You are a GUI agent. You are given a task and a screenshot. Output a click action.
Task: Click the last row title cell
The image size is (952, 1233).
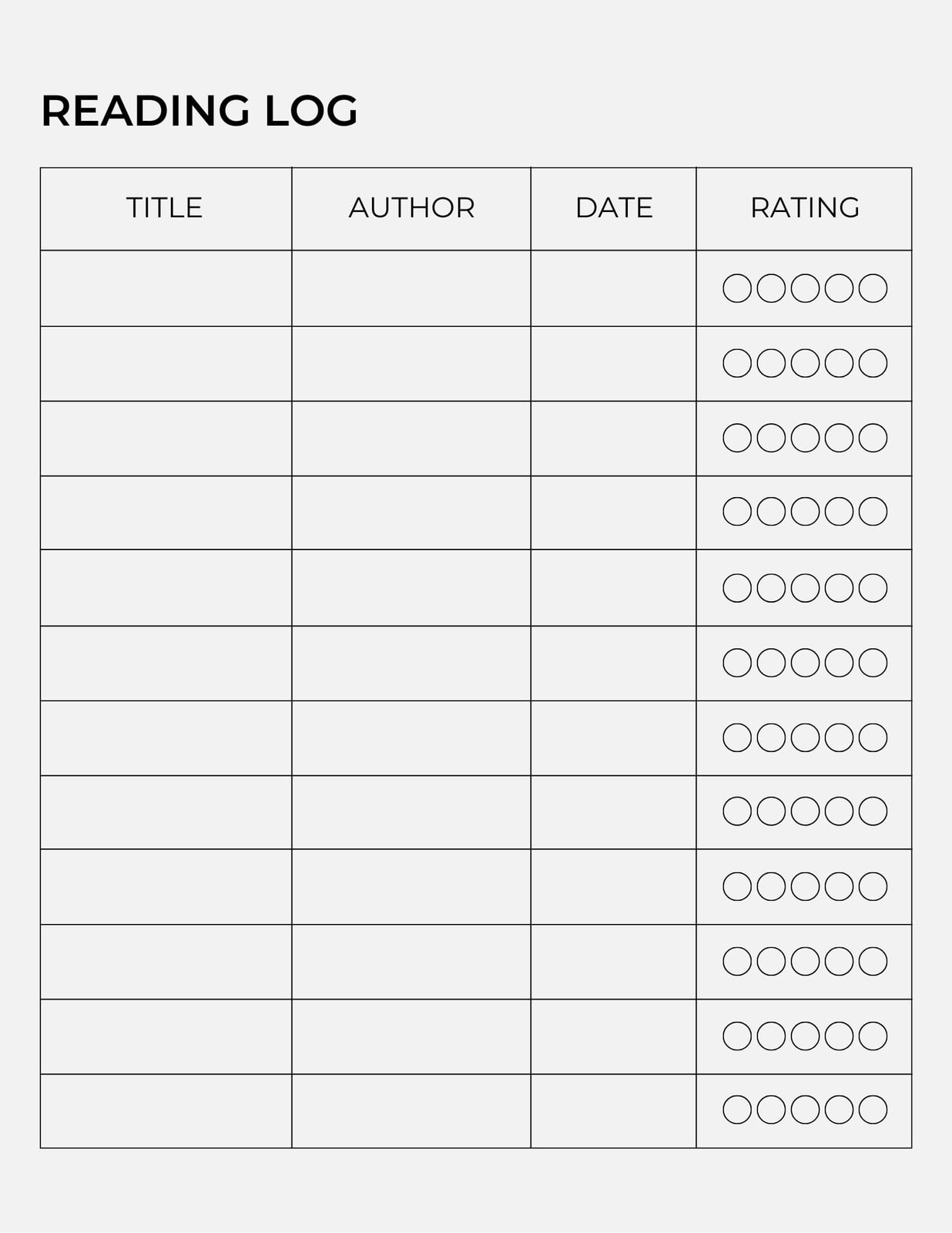click(166, 1111)
